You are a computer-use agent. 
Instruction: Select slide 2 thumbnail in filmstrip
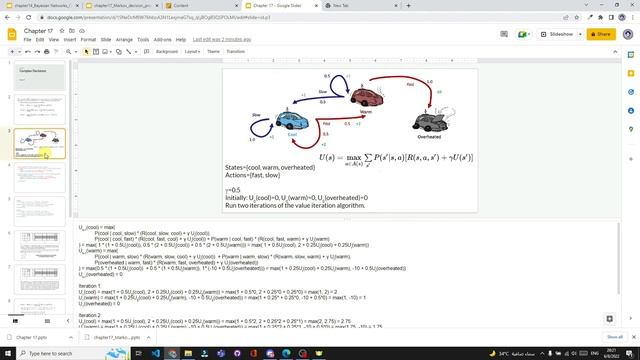click(40, 110)
